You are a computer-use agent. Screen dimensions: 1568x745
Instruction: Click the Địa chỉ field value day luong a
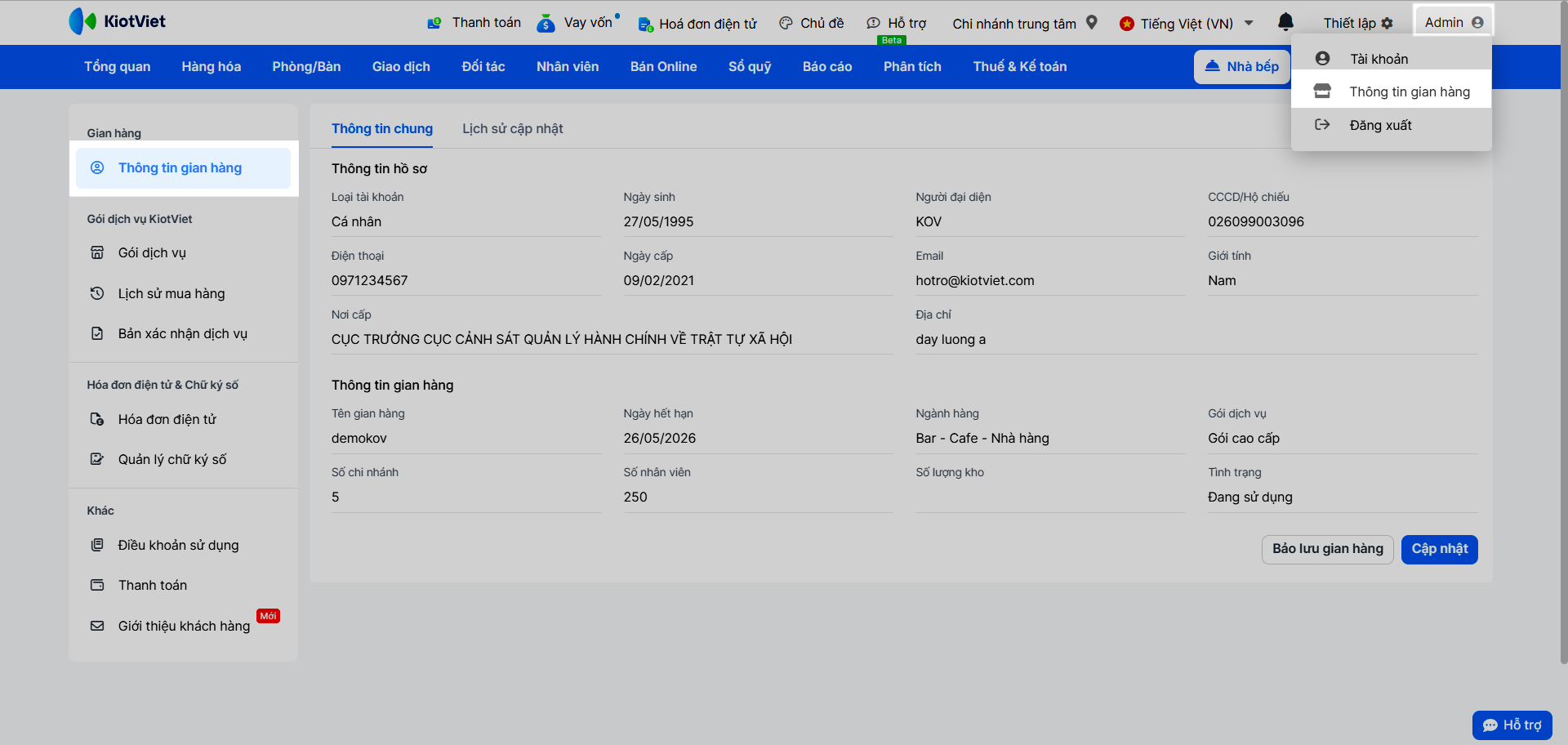(x=951, y=340)
